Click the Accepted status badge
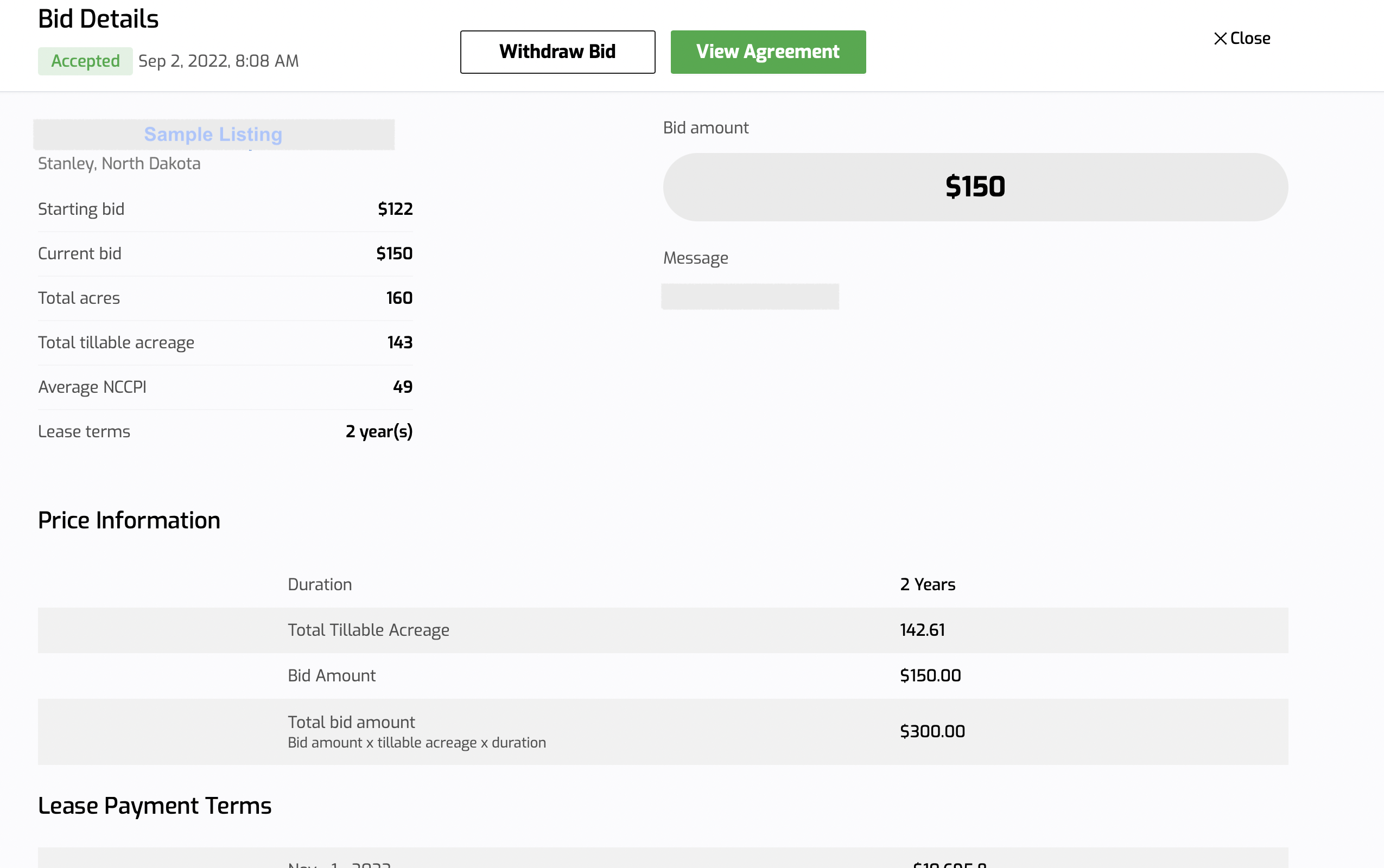1384x868 pixels. (x=85, y=61)
